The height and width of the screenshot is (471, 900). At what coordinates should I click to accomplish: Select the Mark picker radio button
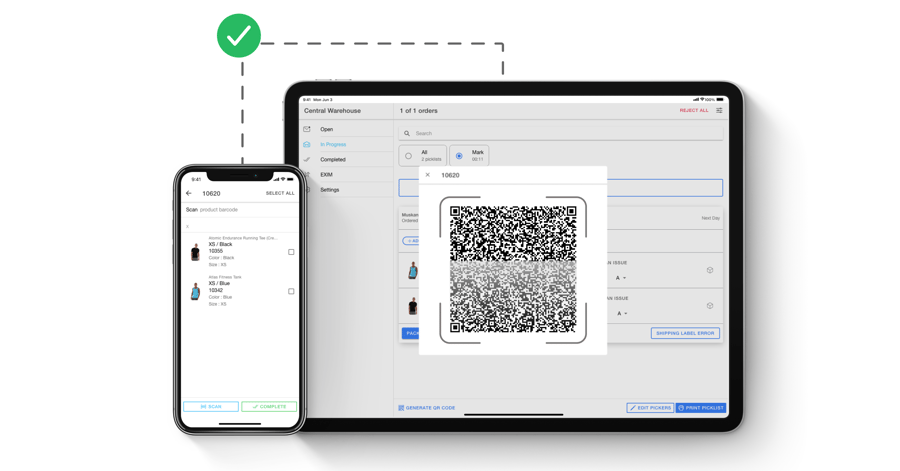(459, 156)
